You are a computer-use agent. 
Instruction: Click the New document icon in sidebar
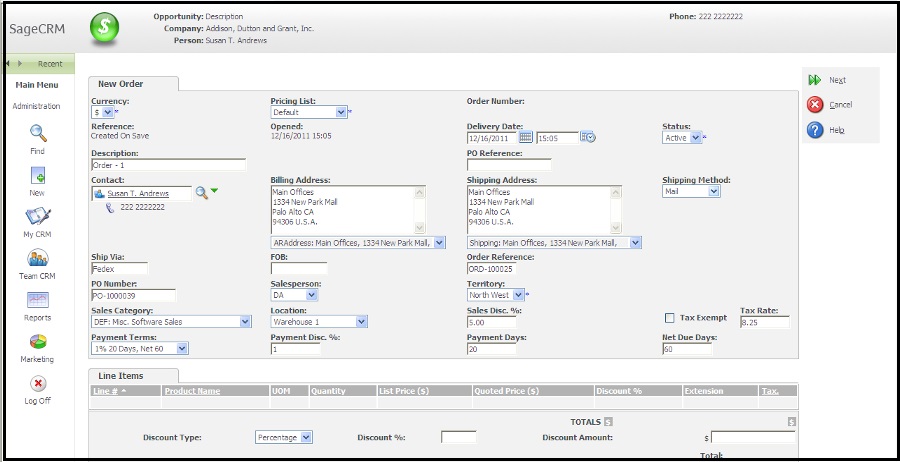coord(38,175)
